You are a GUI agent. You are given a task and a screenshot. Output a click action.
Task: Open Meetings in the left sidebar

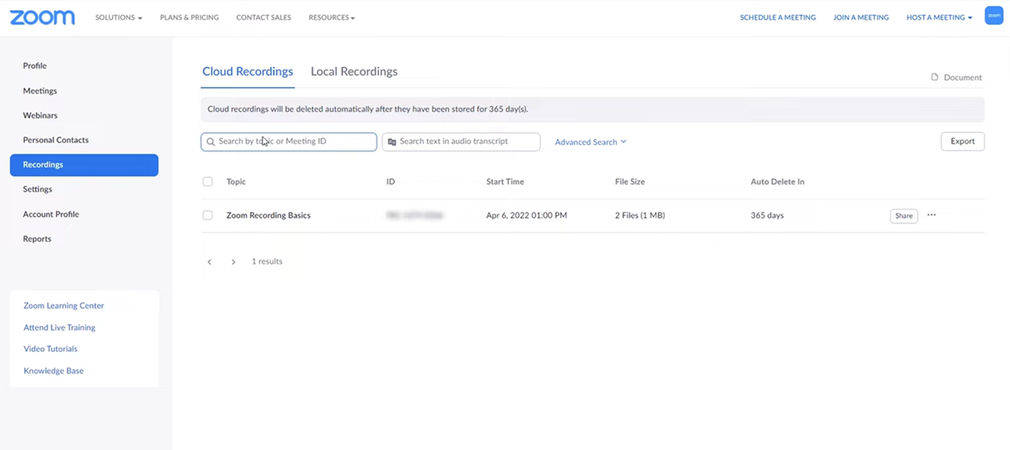(x=40, y=91)
